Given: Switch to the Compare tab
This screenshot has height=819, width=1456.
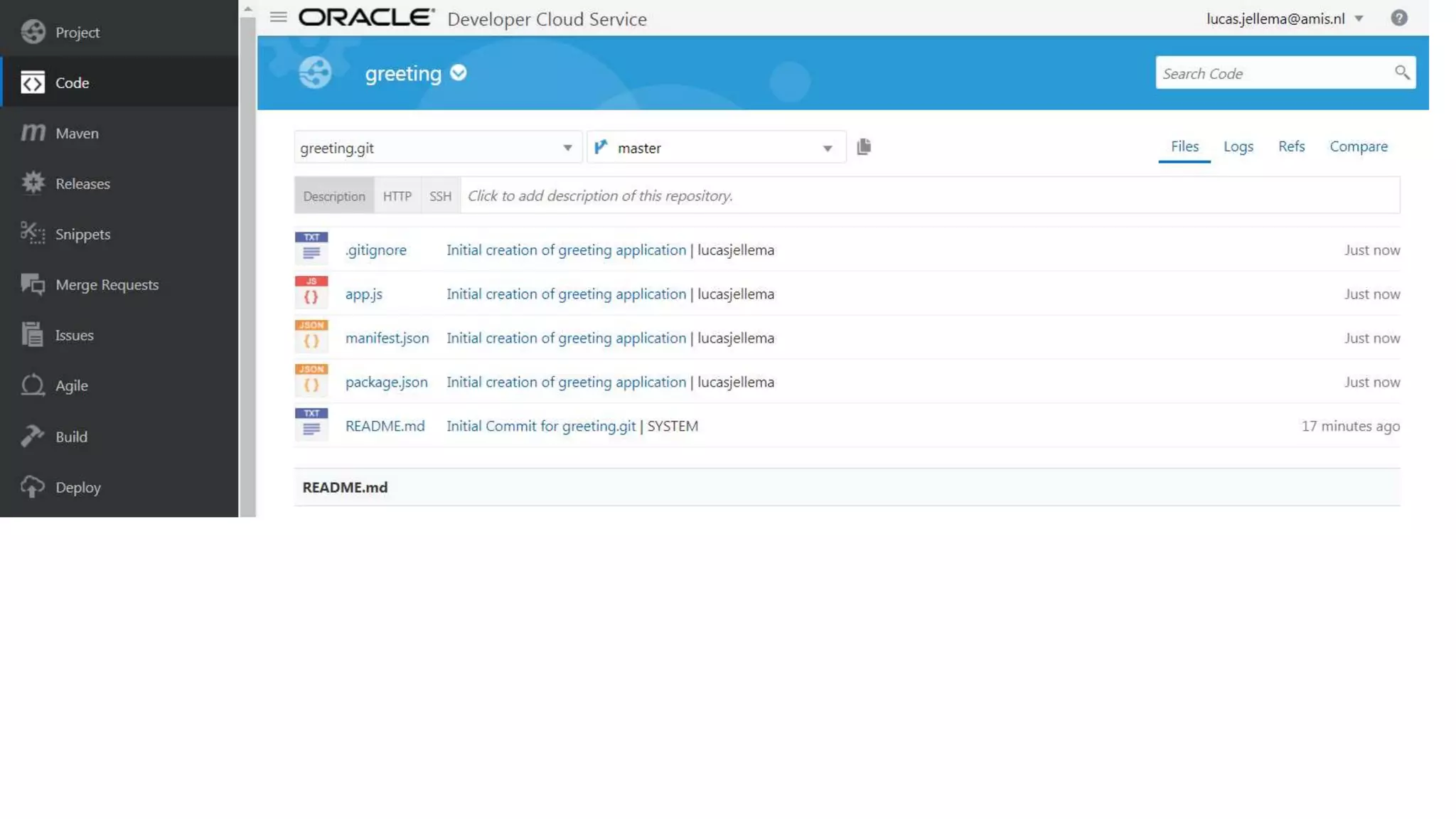Looking at the screenshot, I should click(x=1358, y=146).
